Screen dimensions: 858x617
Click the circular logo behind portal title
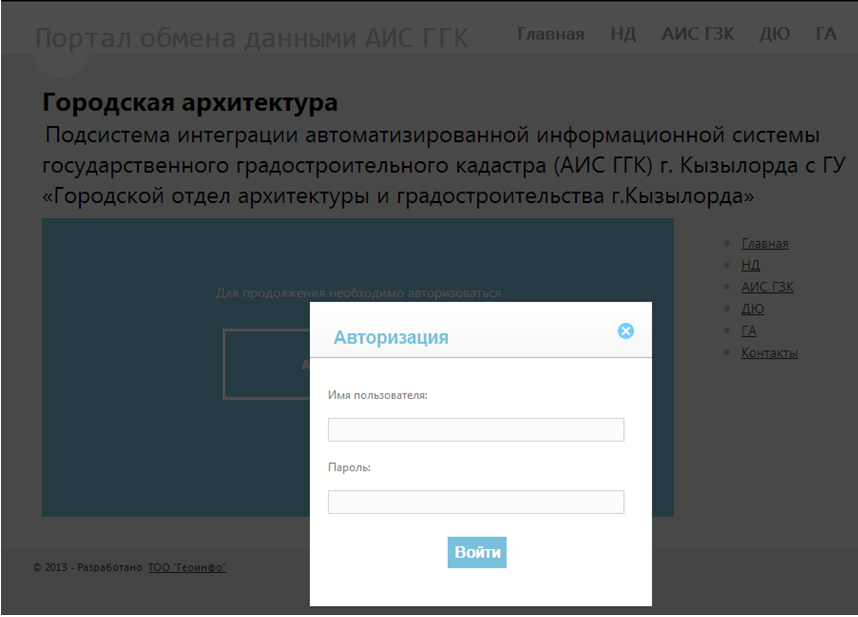tap(60, 63)
